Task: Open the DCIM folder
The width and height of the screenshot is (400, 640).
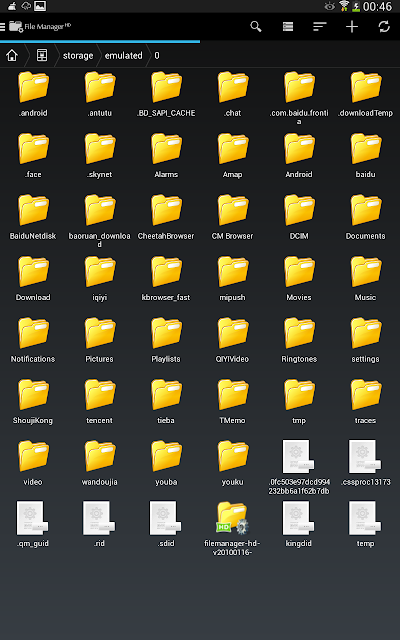Action: [299, 217]
